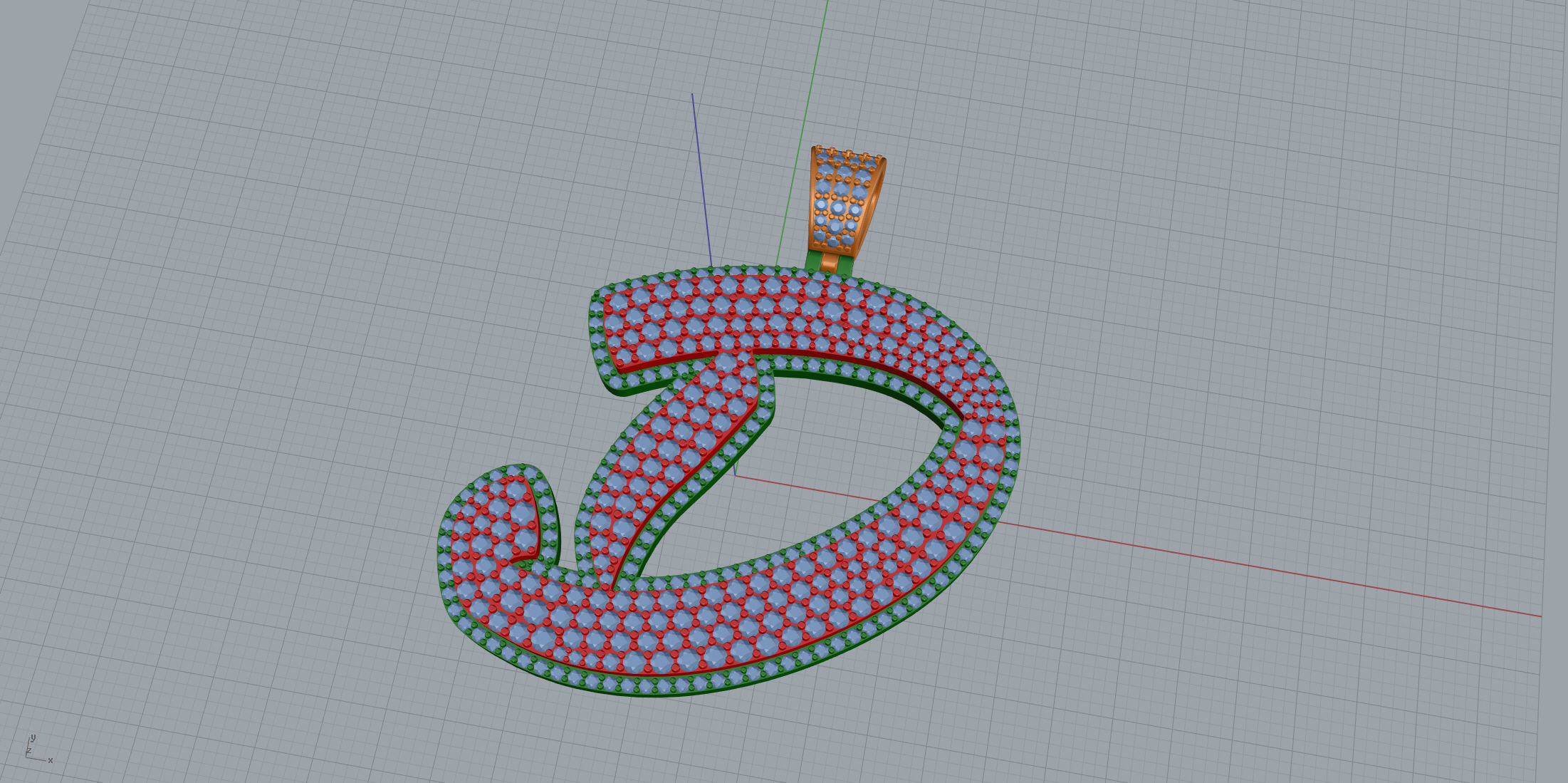
Task: Select the large blue gem in the bail's center
Action: pyautogui.click(x=838, y=208)
